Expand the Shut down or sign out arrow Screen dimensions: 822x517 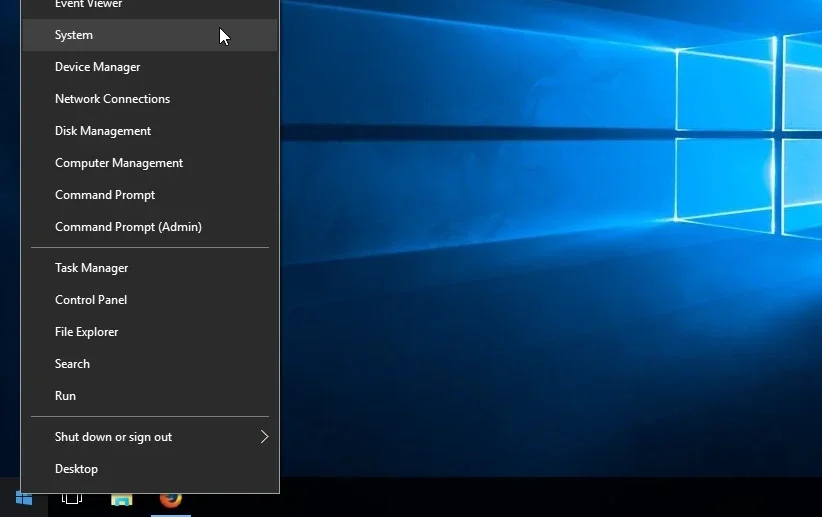point(264,437)
